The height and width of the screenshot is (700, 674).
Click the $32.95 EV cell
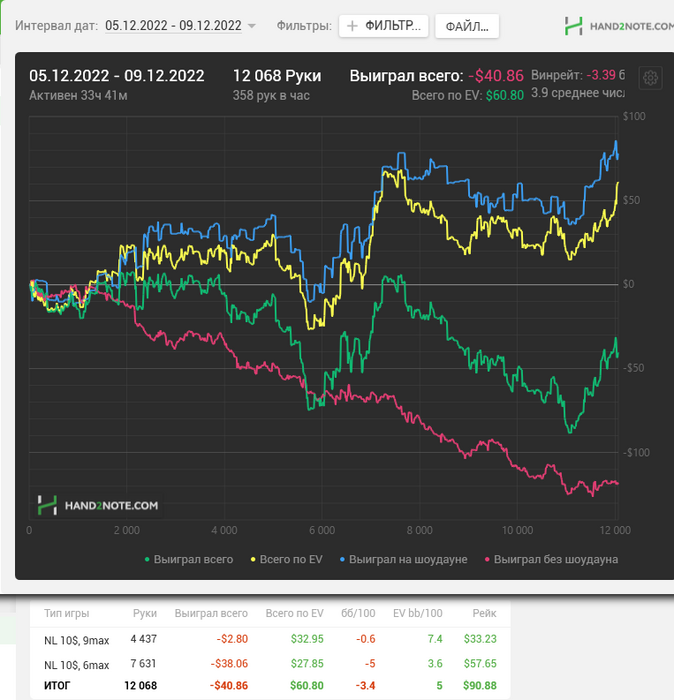(307, 639)
